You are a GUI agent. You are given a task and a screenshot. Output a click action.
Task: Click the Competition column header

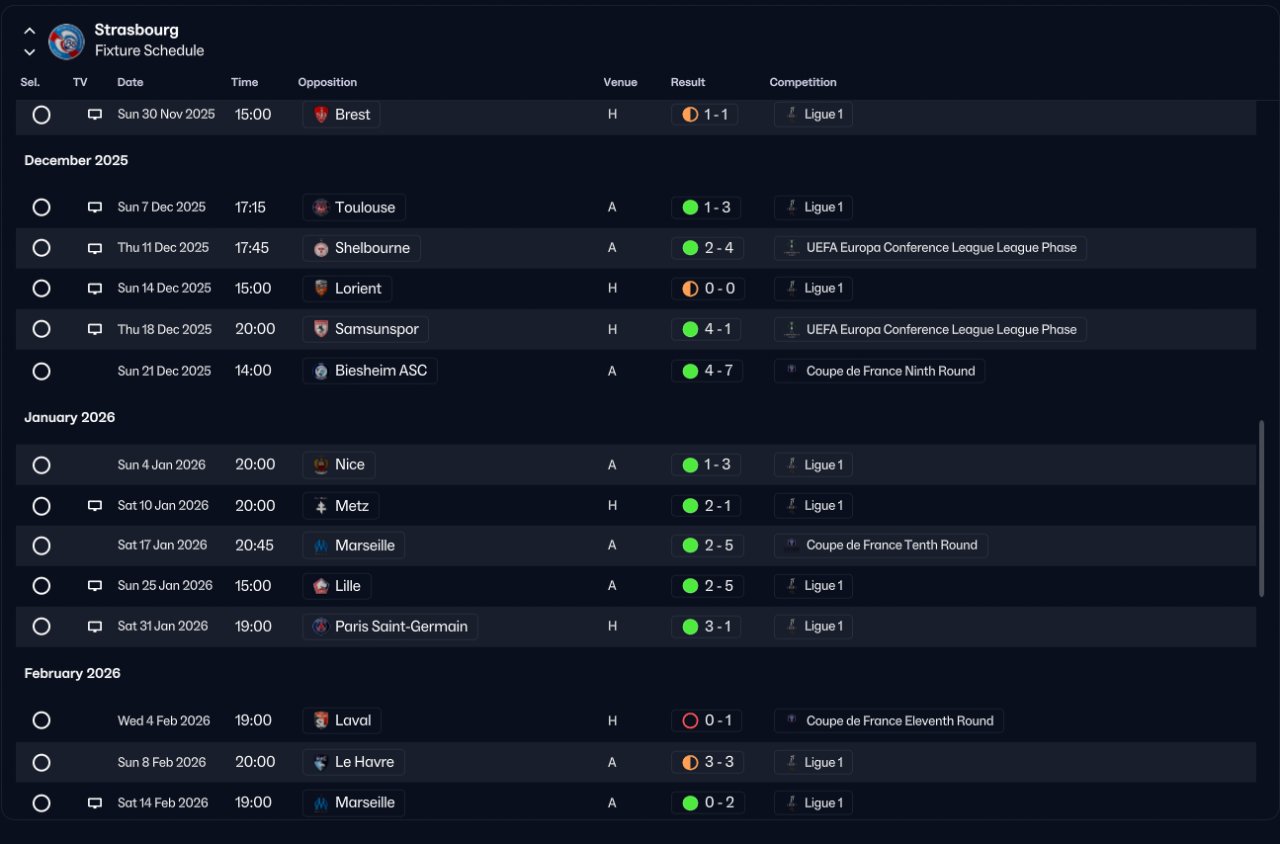[803, 82]
